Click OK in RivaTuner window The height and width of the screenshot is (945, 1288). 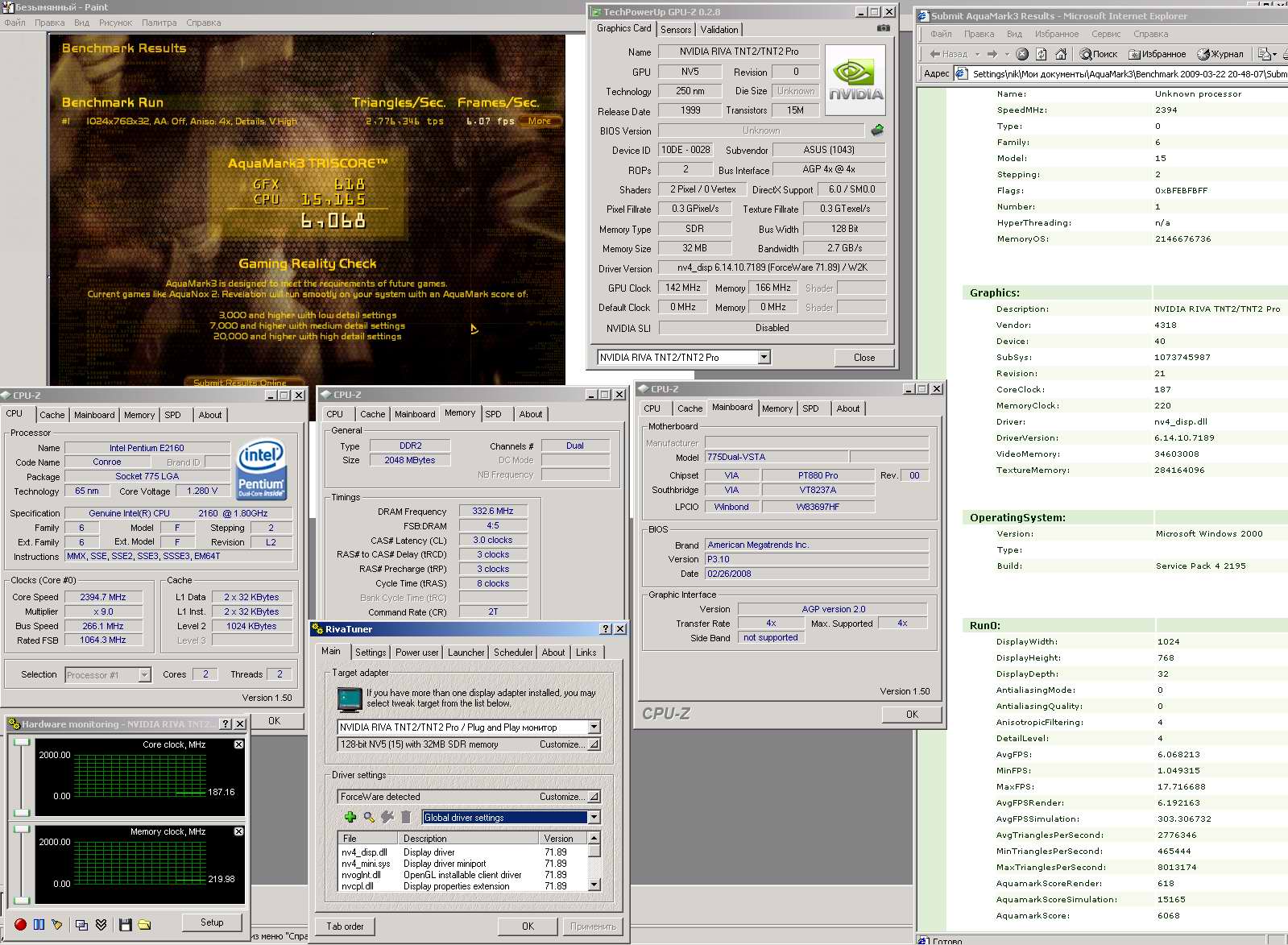[528, 926]
